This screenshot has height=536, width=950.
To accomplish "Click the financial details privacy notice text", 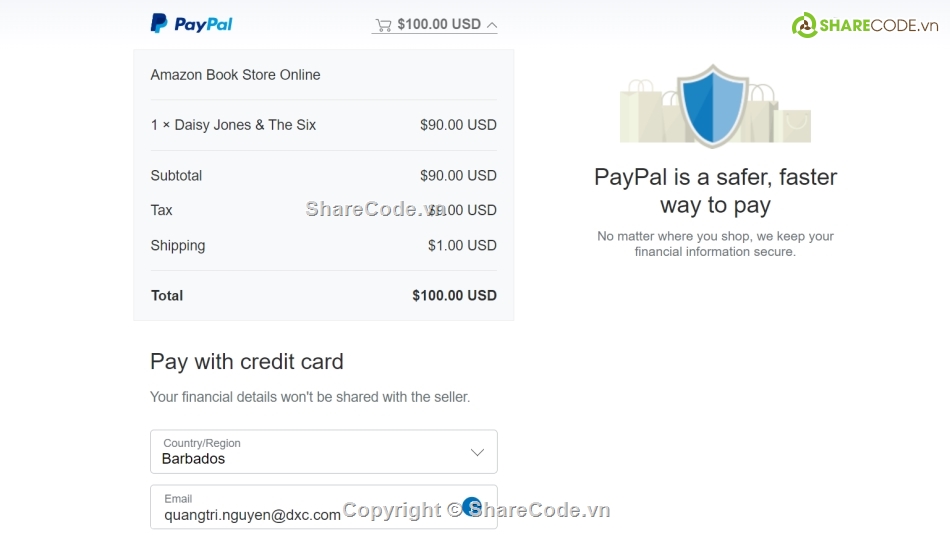I will click(x=310, y=397).
